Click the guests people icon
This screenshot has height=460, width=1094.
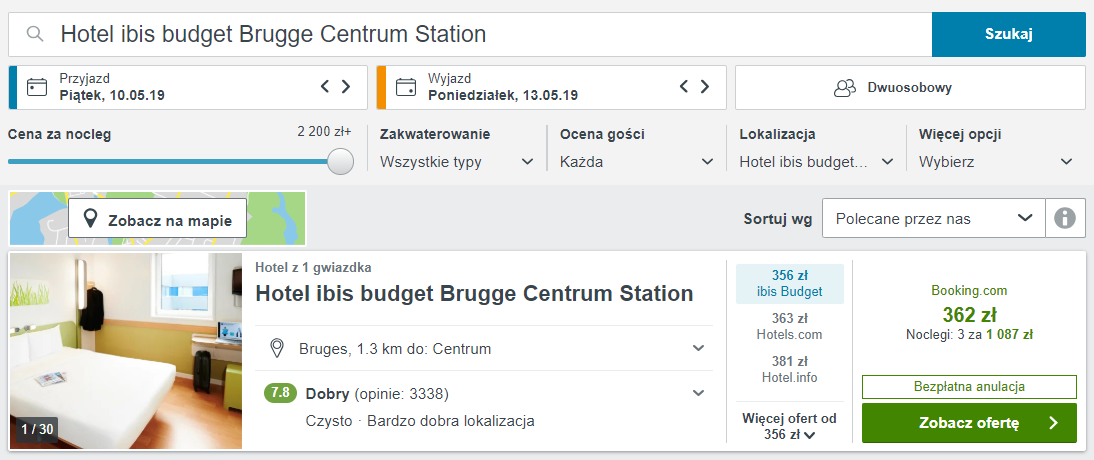(x=845, y=88)
